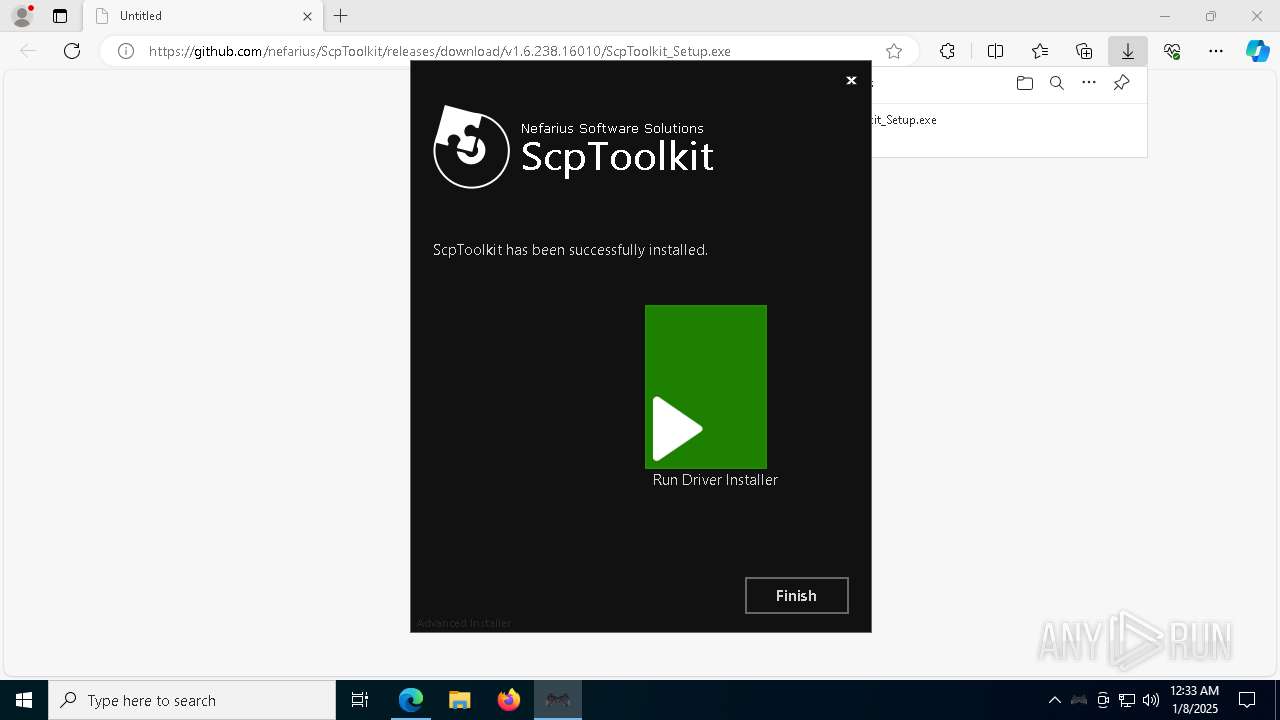Click the Finish button in ScpToolkit installer
This screenshot has width=1280, height=720.
[x=797, y=595]
